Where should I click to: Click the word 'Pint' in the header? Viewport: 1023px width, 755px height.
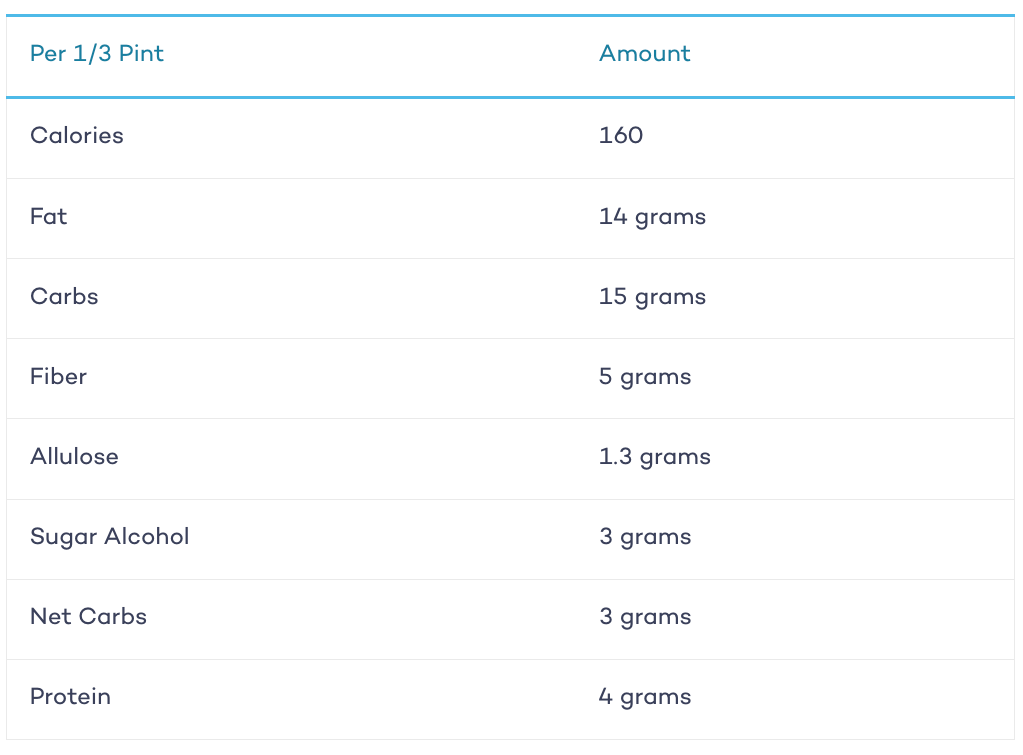coord(141,54)
